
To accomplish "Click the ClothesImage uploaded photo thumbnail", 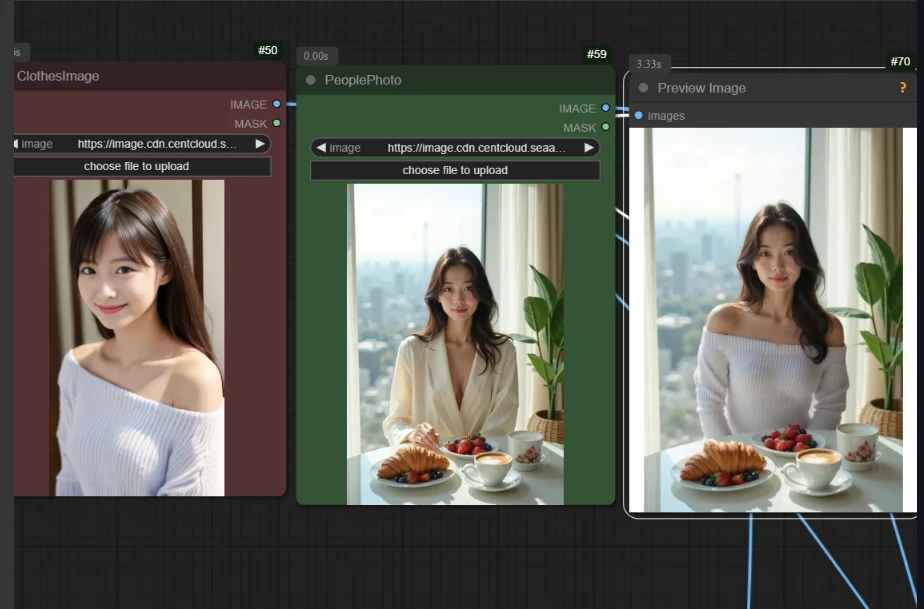I will (137, 338).
